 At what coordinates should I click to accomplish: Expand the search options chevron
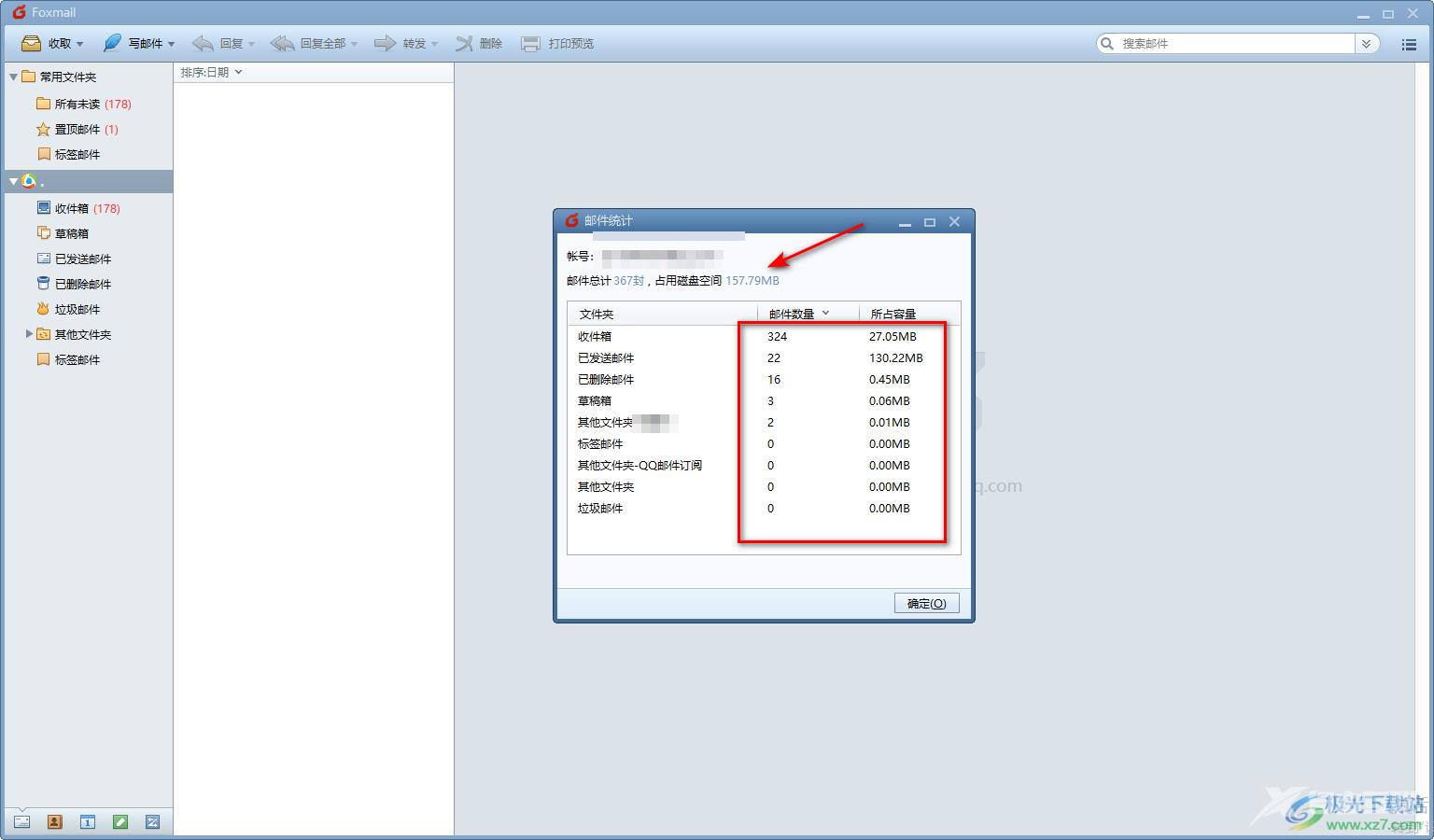pos(1367,44)
